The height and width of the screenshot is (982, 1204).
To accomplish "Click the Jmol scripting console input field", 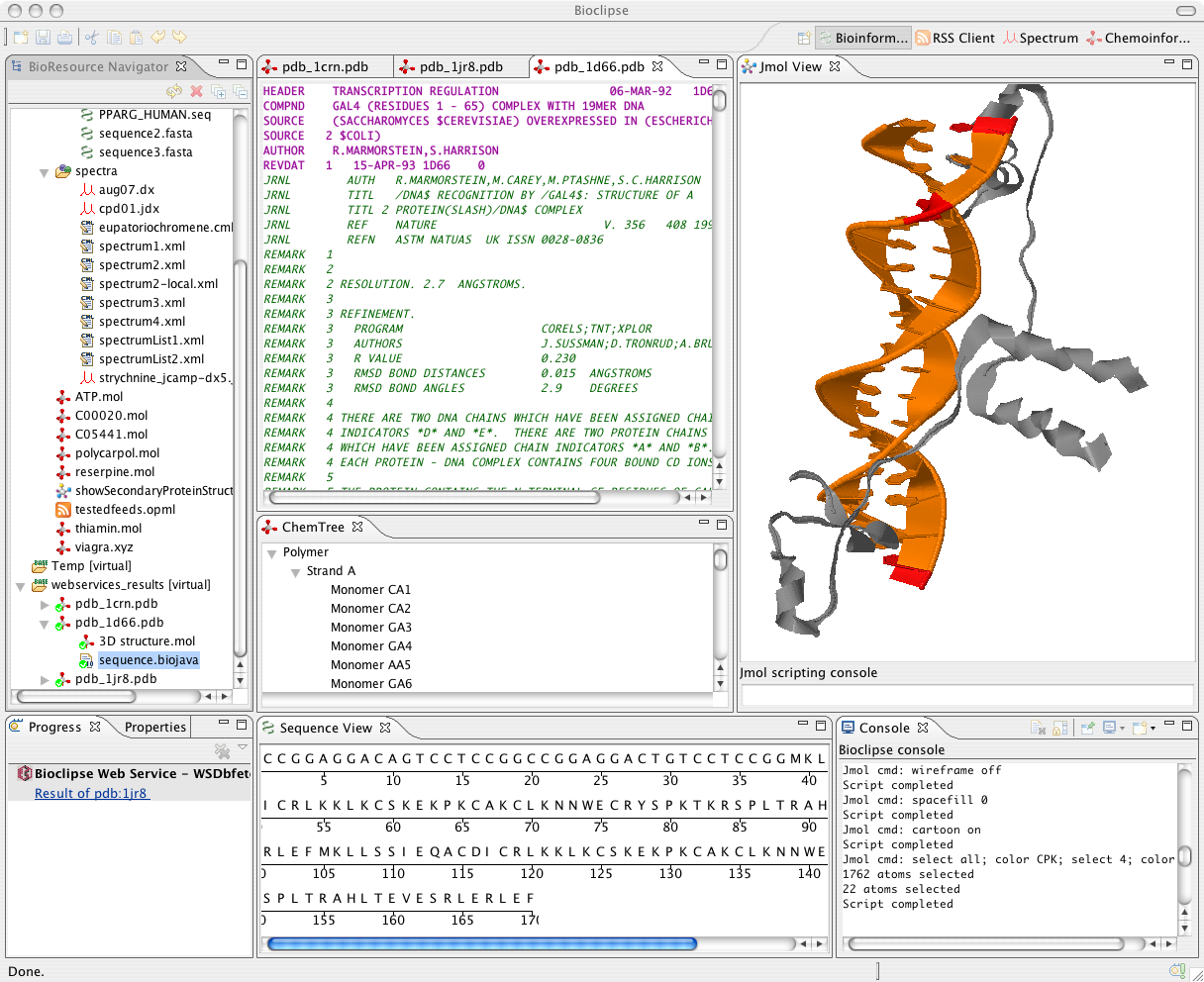I will click(967, 695).
